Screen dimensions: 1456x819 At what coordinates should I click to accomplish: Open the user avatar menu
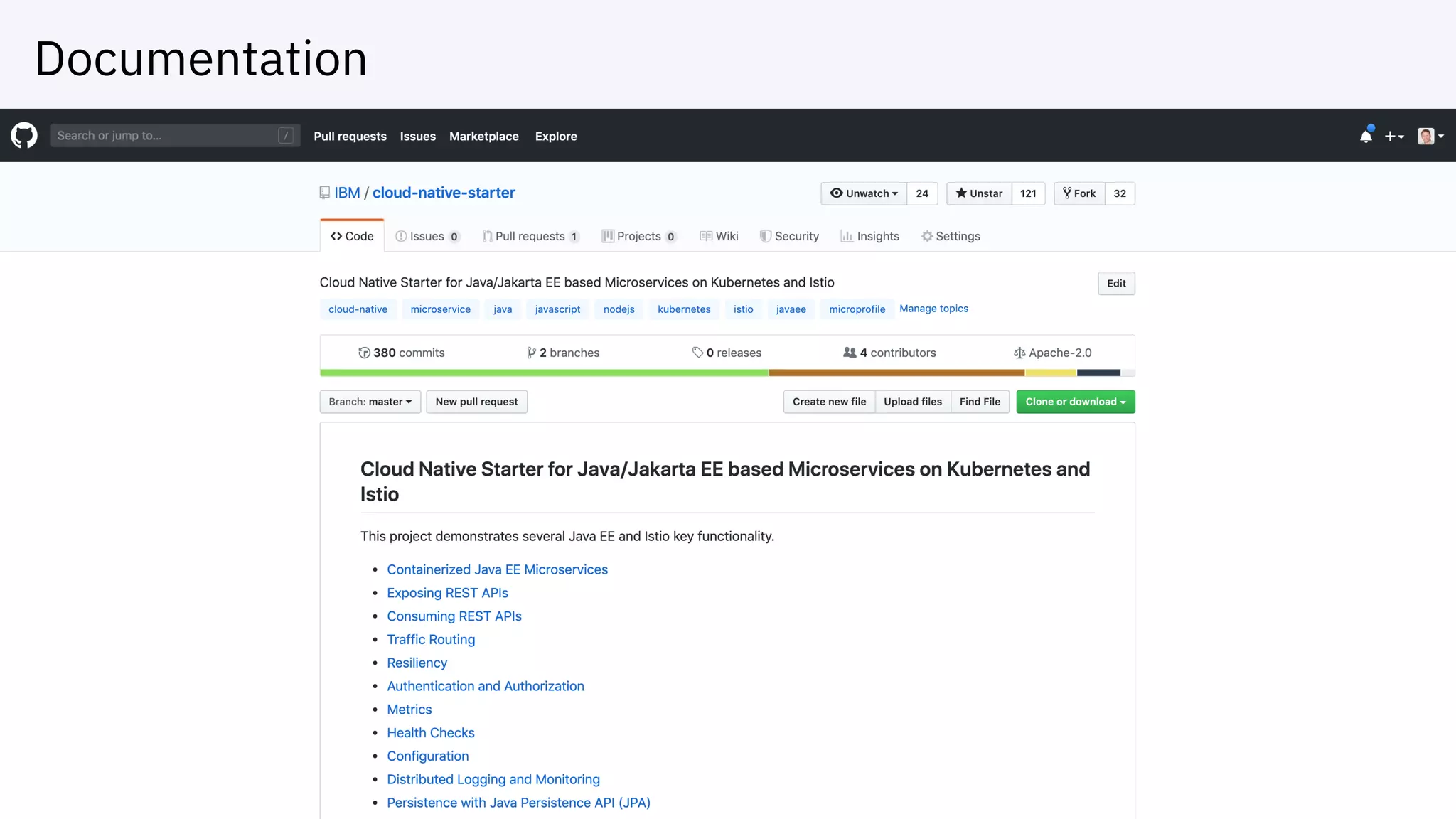click(x=1430, y=136)
